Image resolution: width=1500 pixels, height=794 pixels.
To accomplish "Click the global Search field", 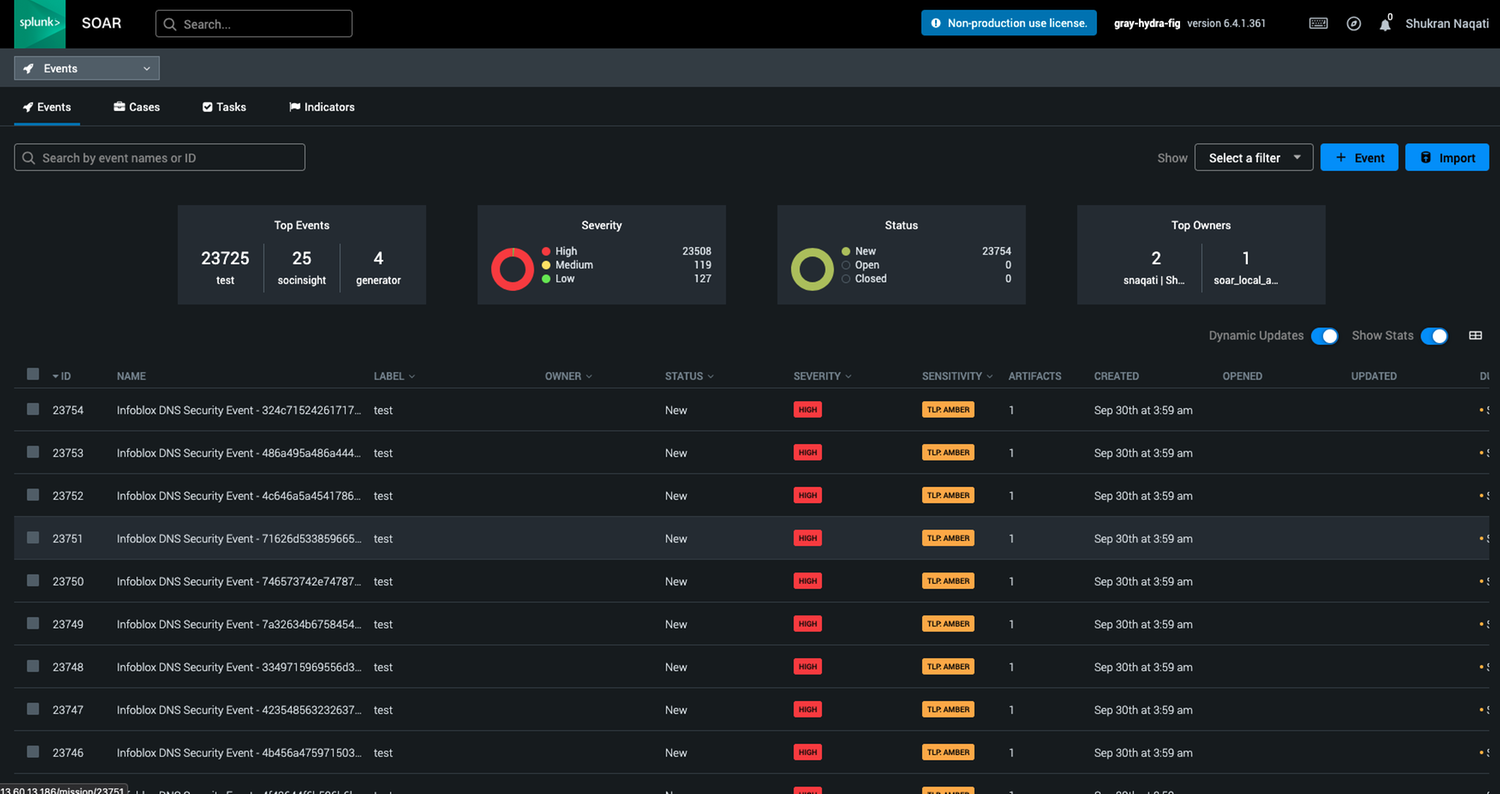I will point(254,24).
